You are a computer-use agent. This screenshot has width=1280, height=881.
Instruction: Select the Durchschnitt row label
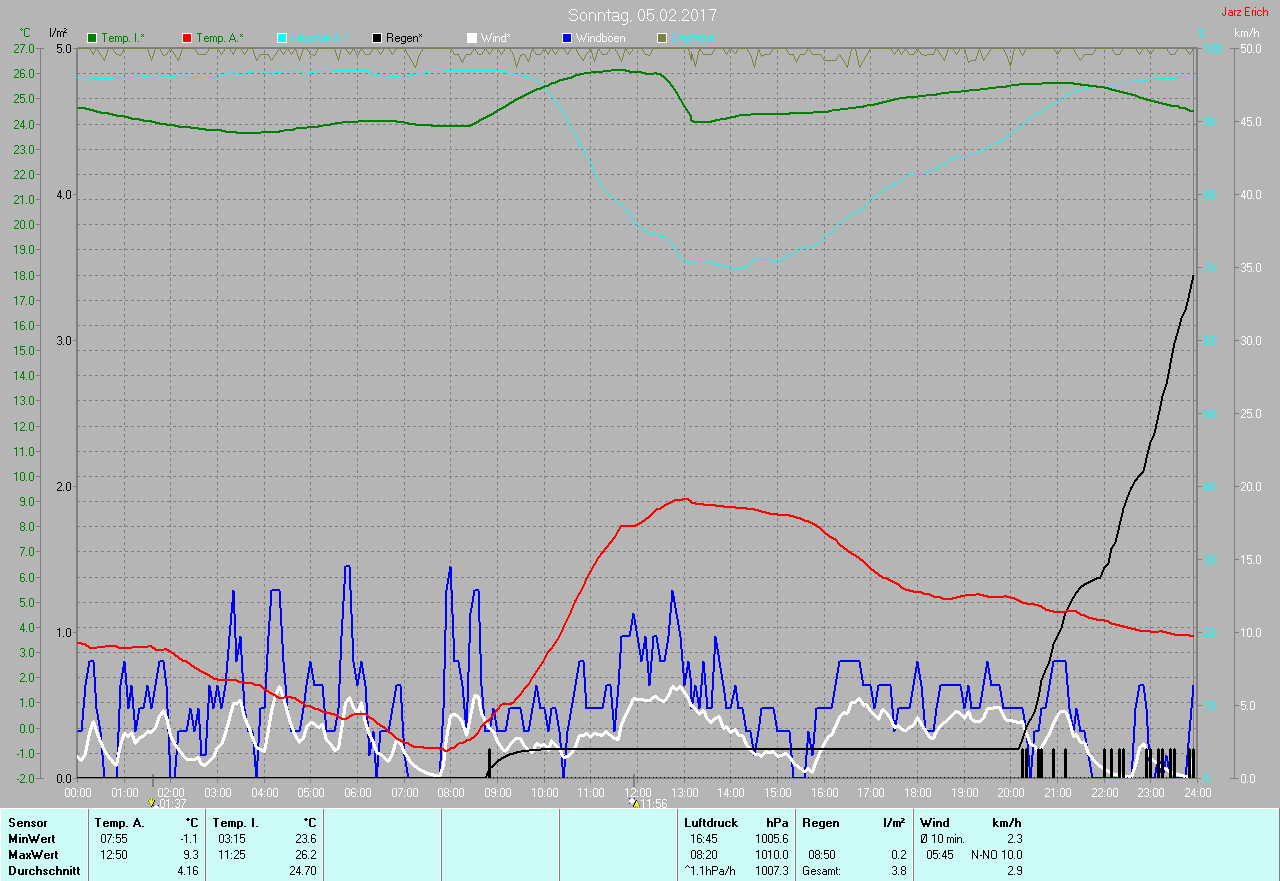click(44, 871)
